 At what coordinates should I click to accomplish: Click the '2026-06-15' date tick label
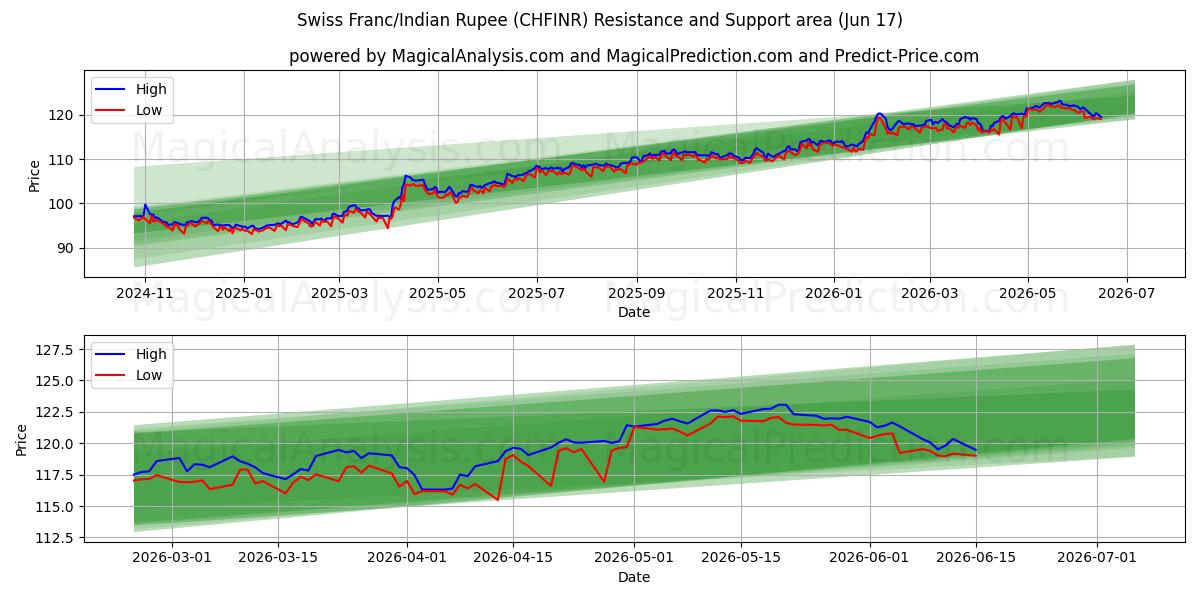[975, 559]
